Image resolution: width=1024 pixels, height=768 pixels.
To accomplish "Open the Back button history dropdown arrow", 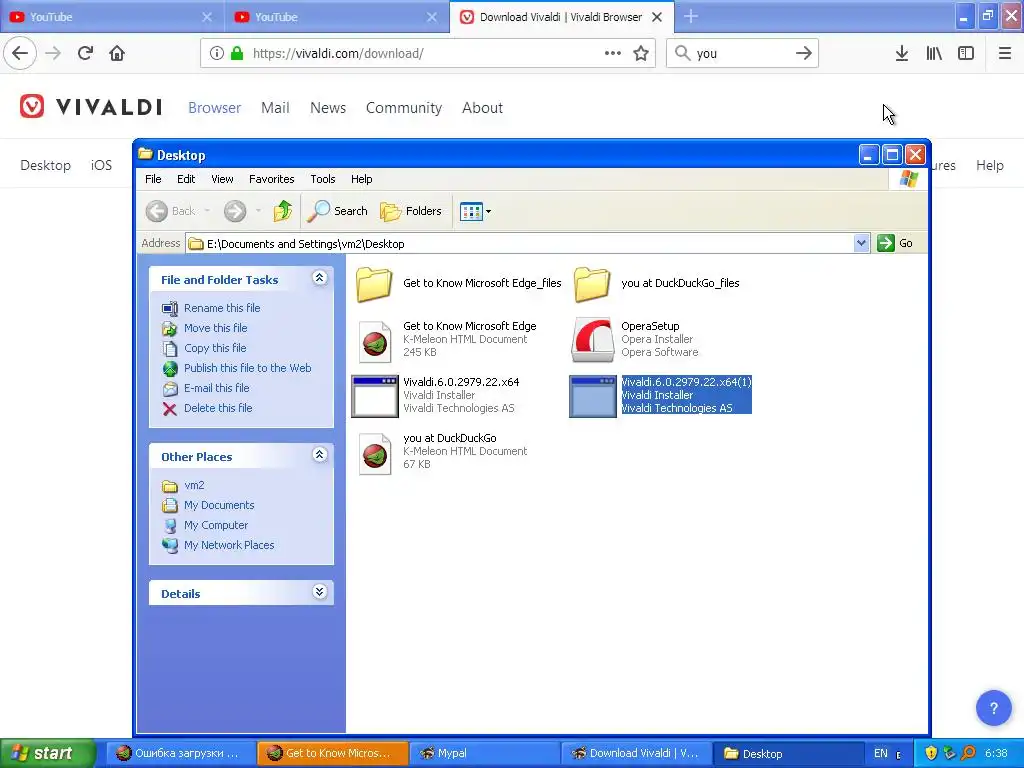I will [x=207, y=211].
